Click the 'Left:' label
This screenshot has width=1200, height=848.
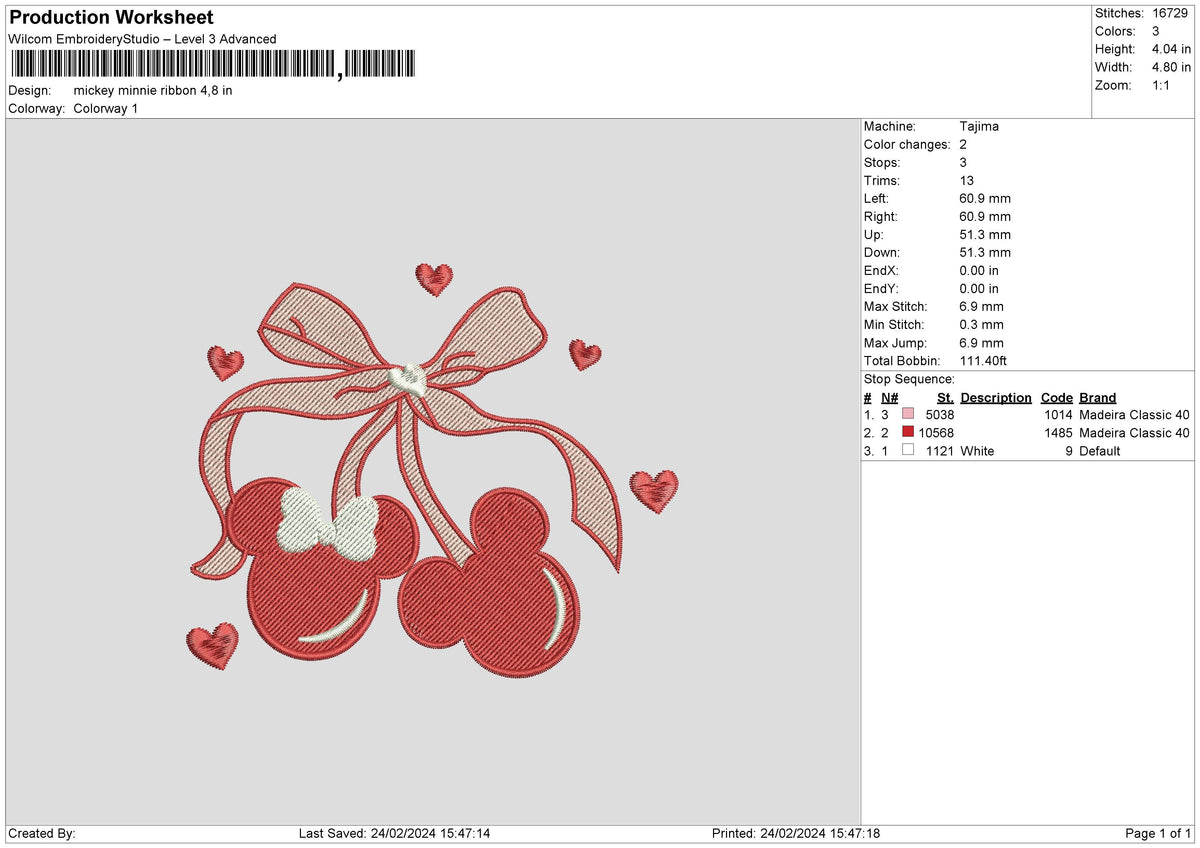tap(878, 198)
